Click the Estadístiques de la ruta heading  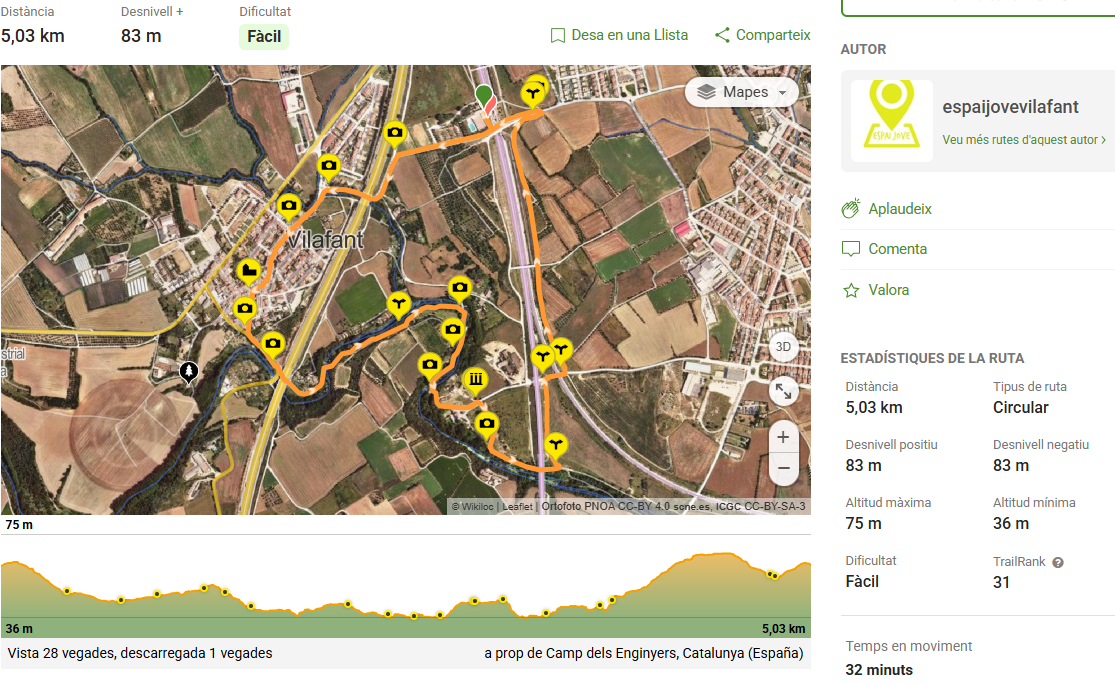point(932,358)
